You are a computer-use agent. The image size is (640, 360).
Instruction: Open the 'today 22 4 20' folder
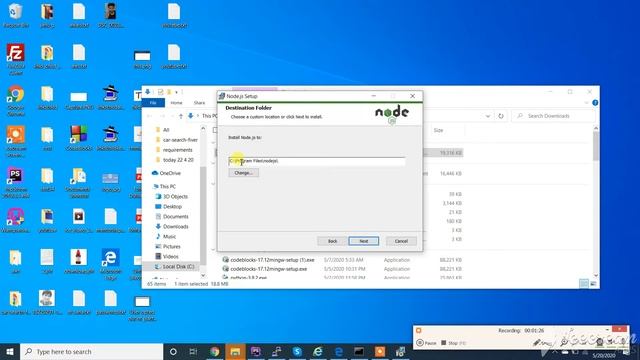(174, 160)
